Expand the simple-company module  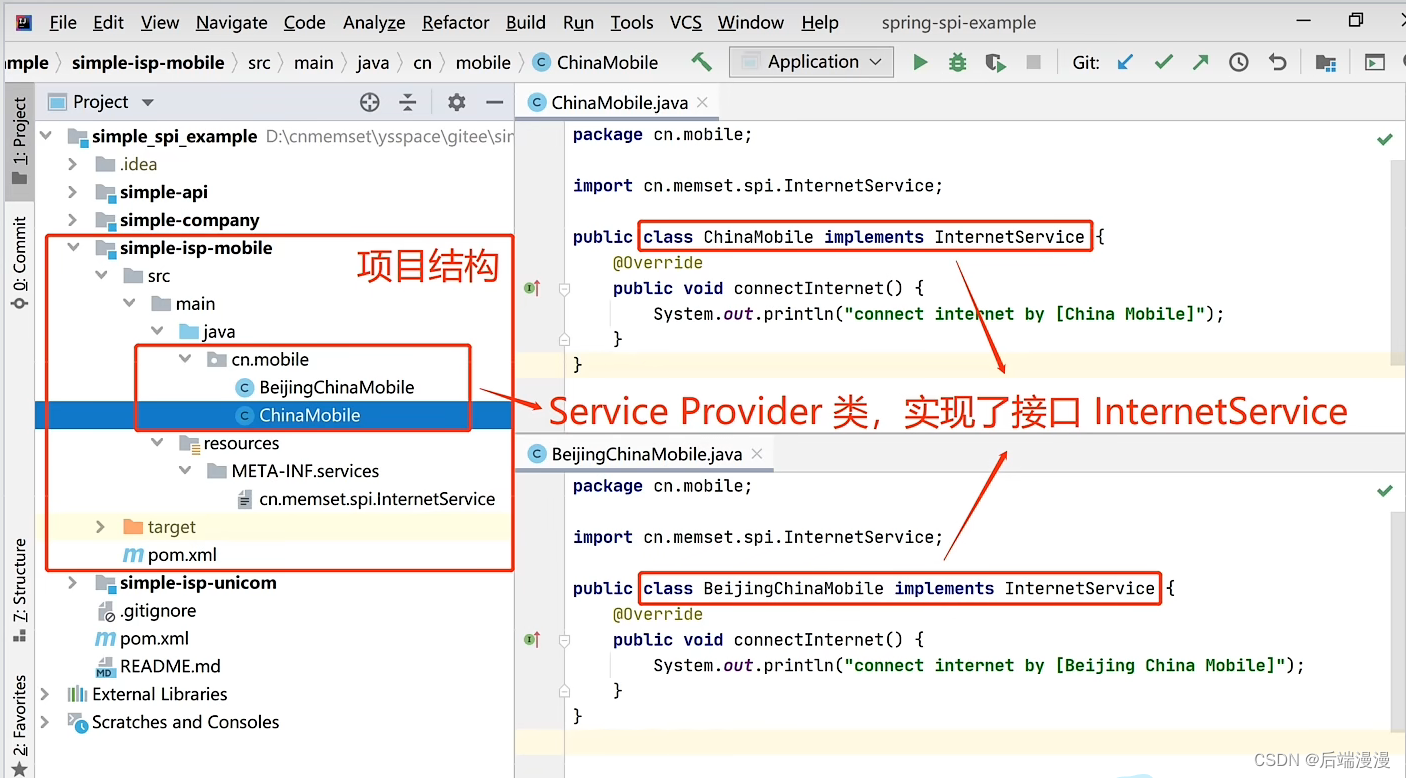[72, 220]
